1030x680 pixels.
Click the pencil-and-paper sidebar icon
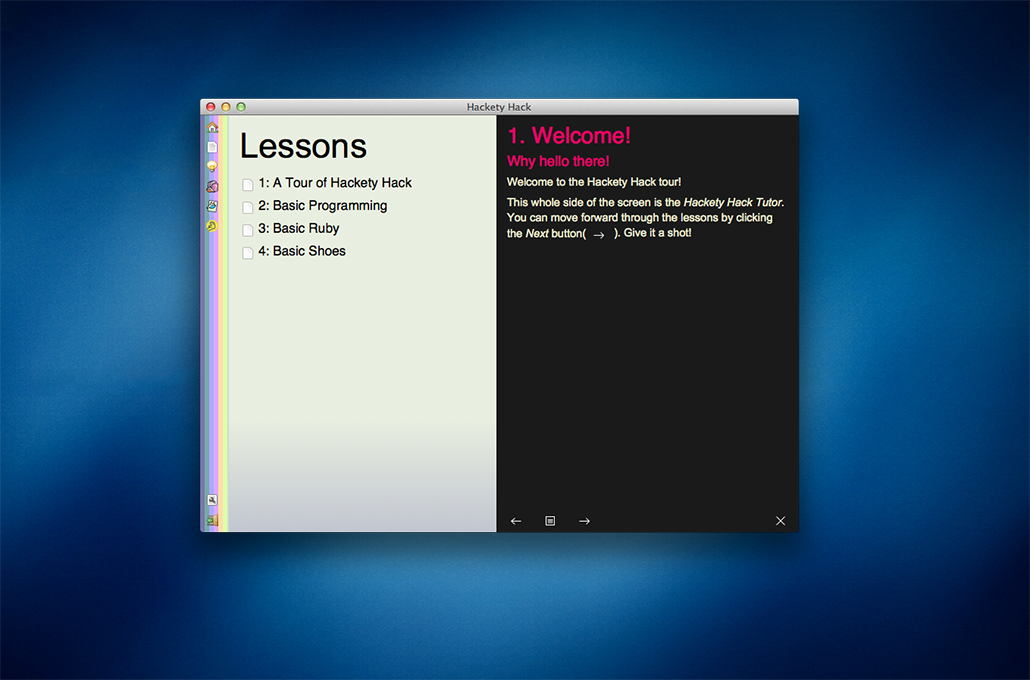(x=212, y=206)
